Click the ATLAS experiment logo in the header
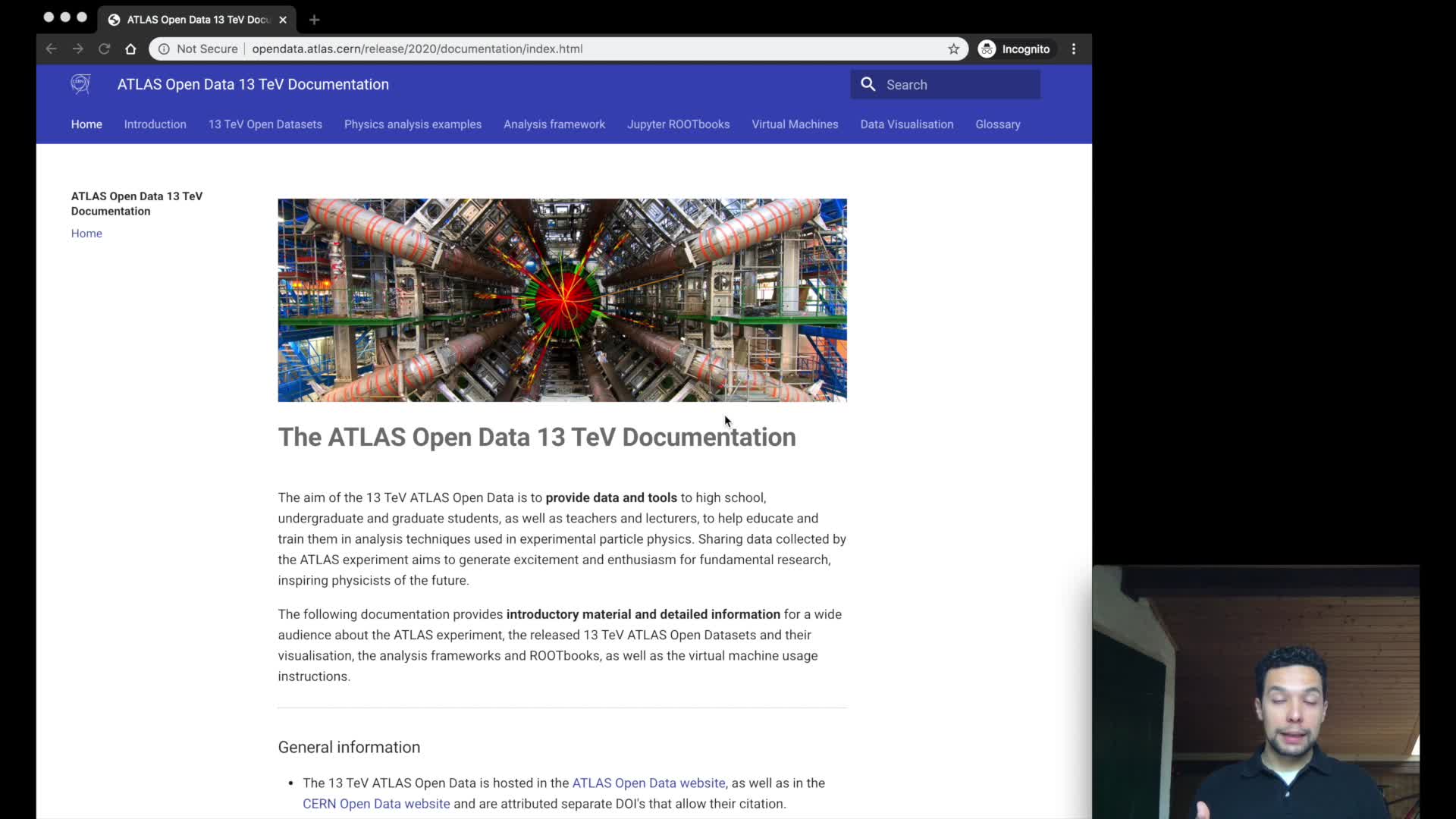 [80, 84]
